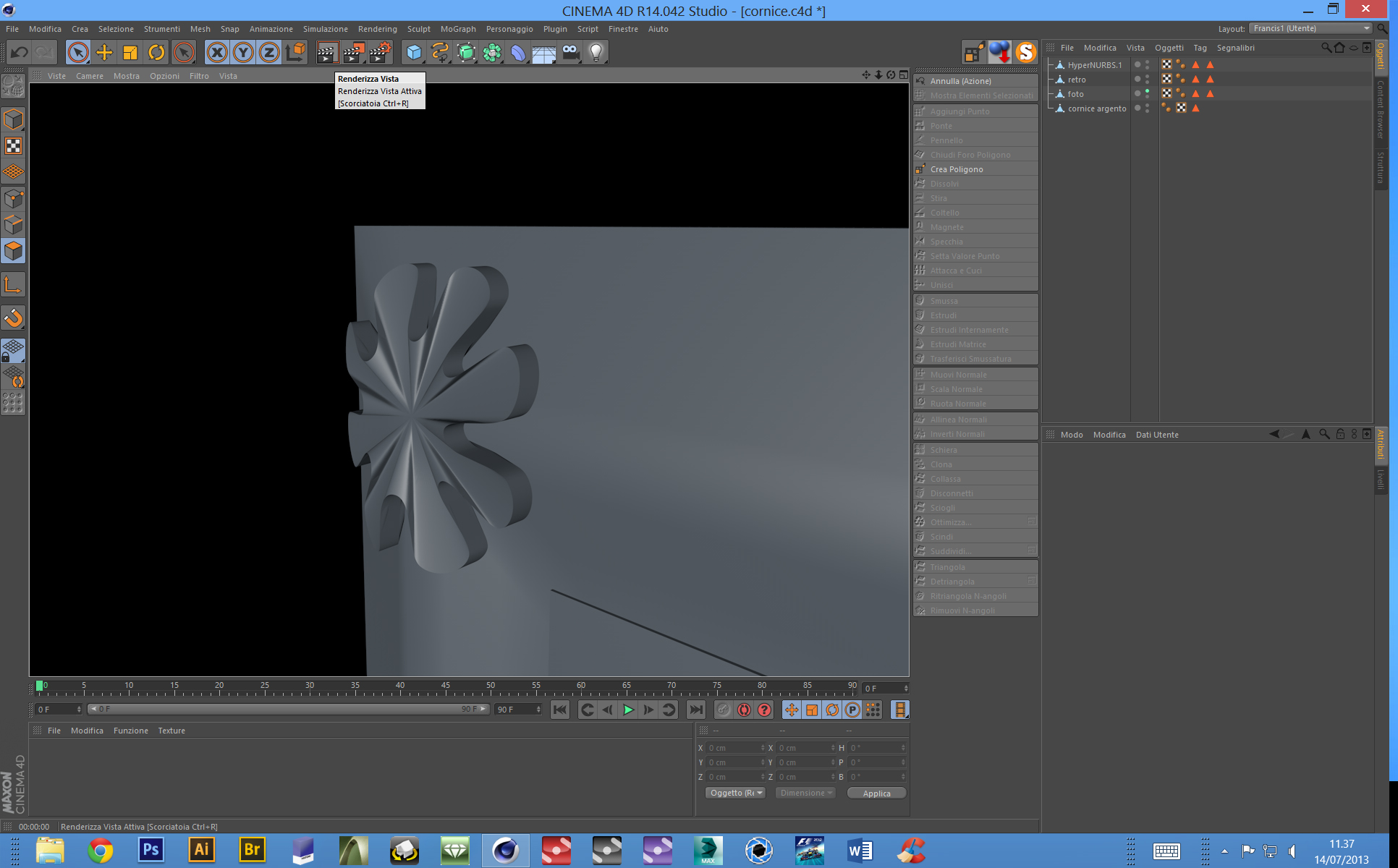Open the Layout dropdown Francis1 (Utente)

click(x=1310, y=28)
